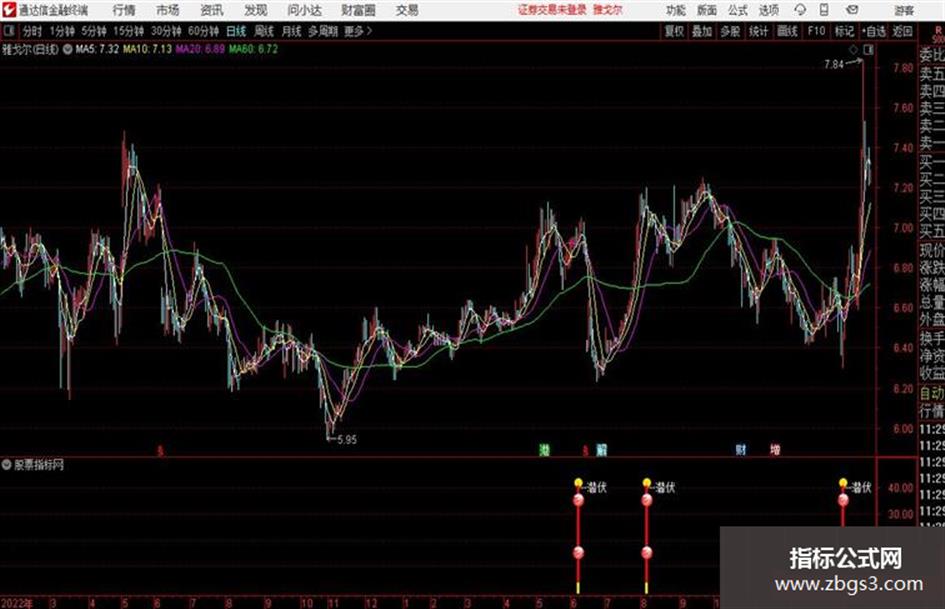Click the 画线 draw-line button

tap(787, 31)
